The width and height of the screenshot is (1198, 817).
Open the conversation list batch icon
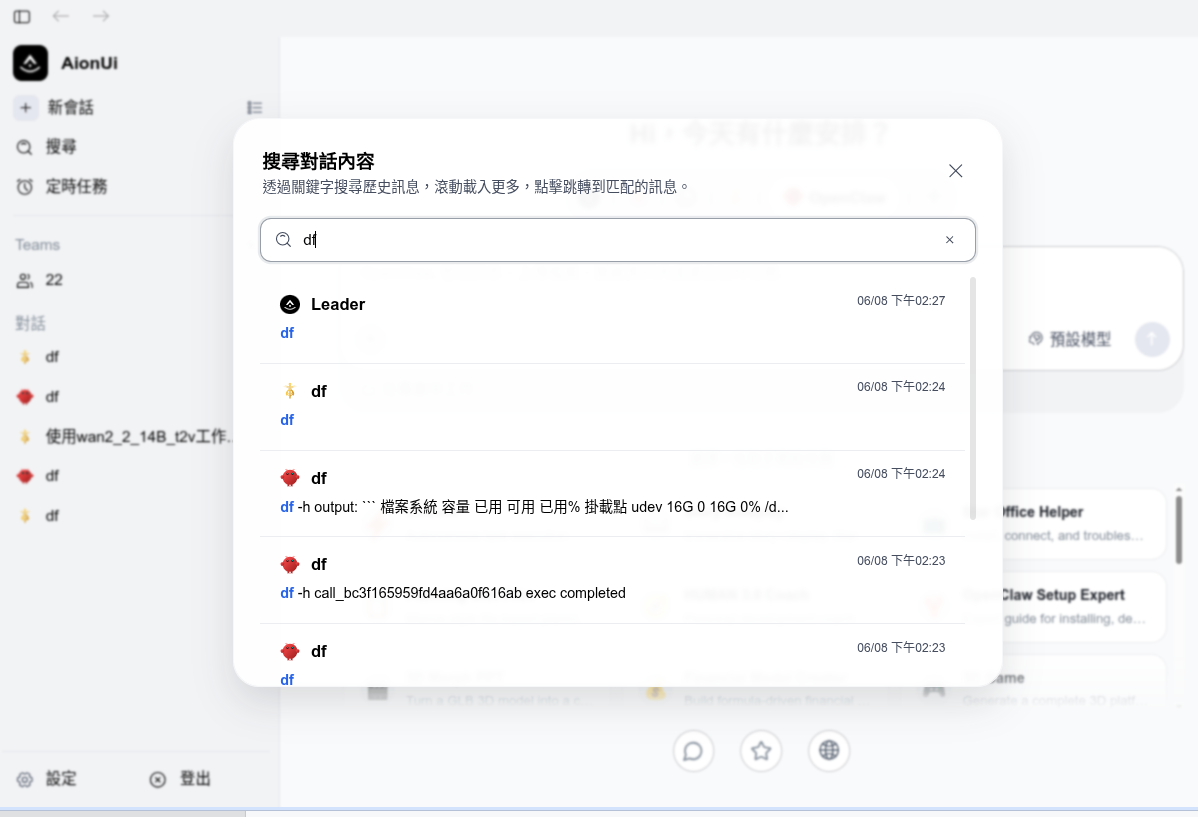click(x=254, y=108)
